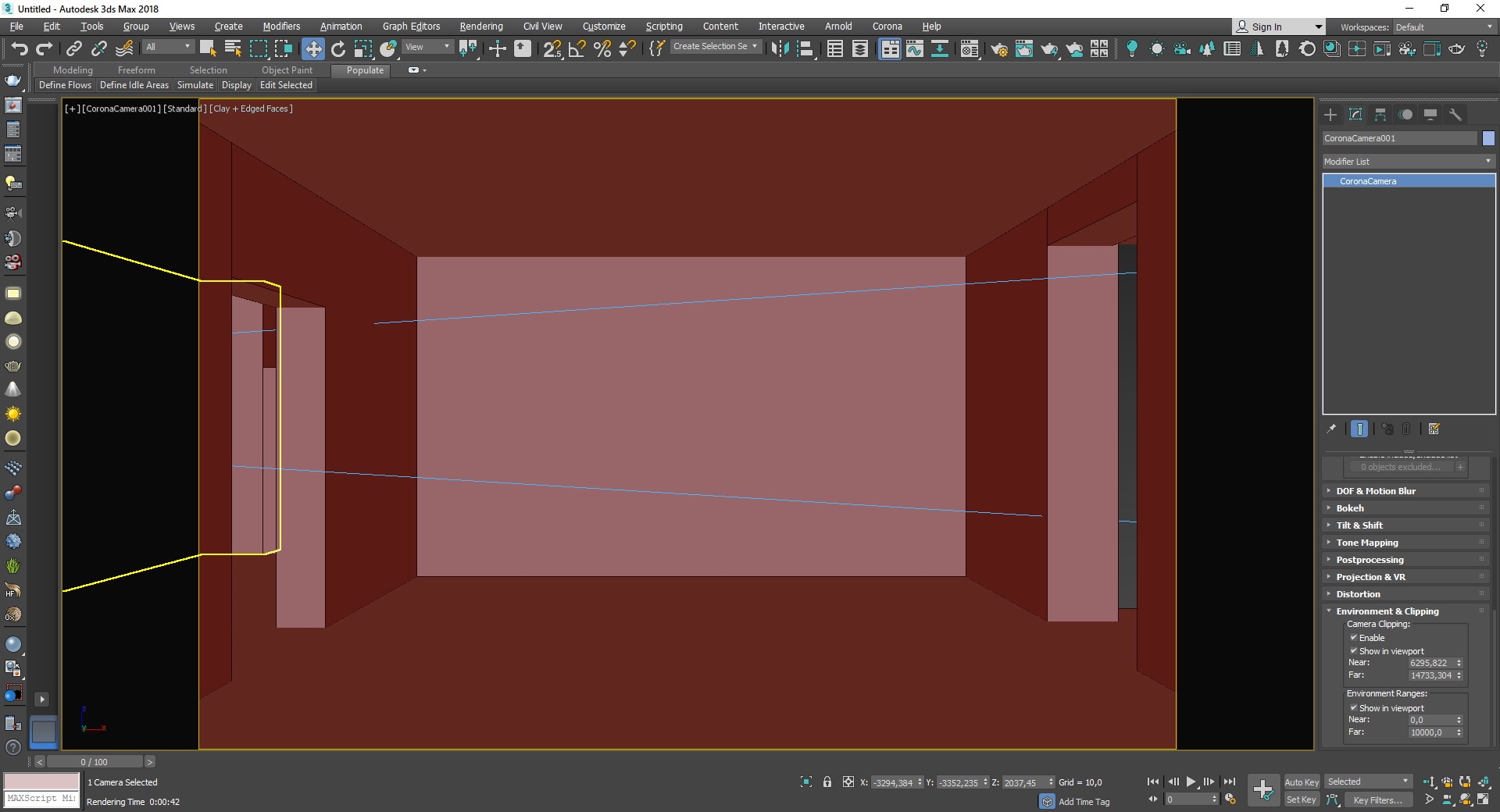Toggle Camera Clipping Enable checkbox
Image resolution: width=1500 pixels, height=812 pixels.
coord(1354,637)
